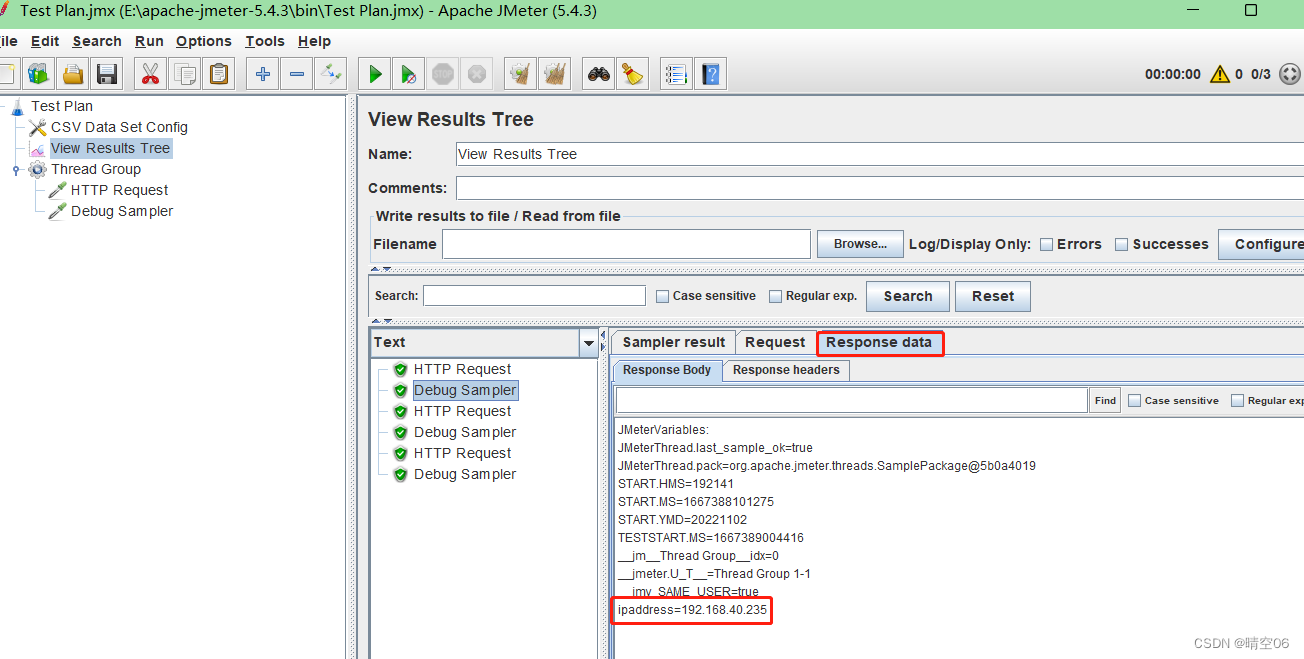This screenshot has width=1304, height=659.
Task: Select the highlighted Debug Sampler result
Action: pyautogui.click(x=465, y=390)
